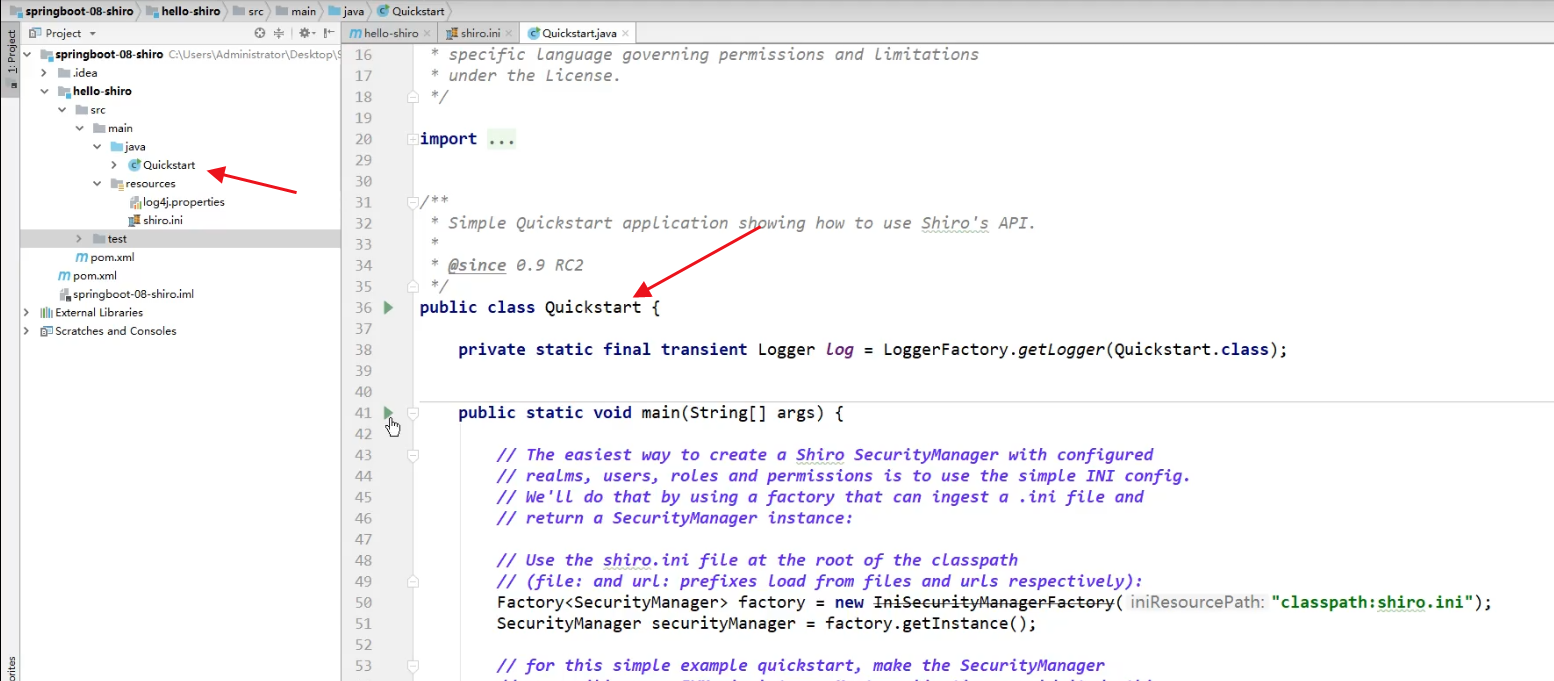Viewport: 1554px width, 681px height.
Task: Click the External Libraries icon
Action: click(x=46, y=313)
